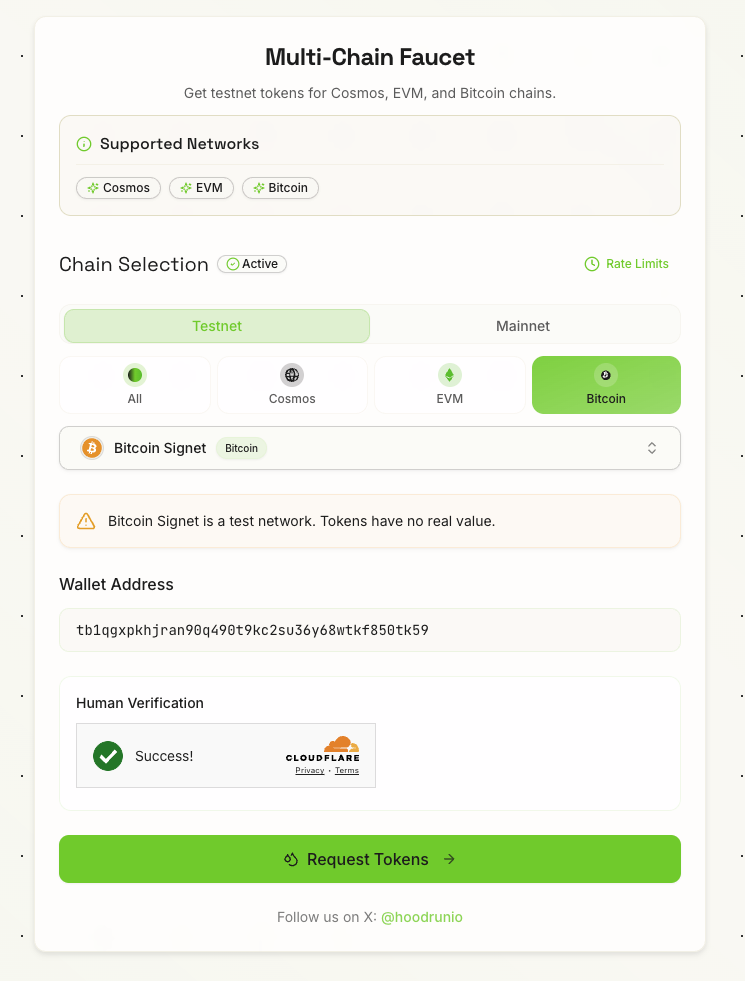Viewport: 745px width, 981px height.
Task: Switch to the All chains filter
Action: tap(135, 385)
